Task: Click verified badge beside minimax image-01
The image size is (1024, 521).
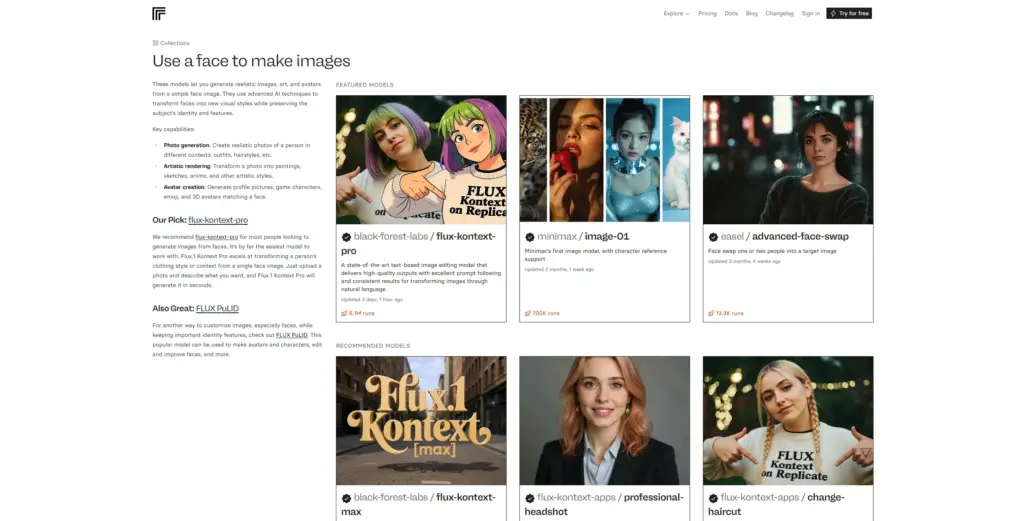Action: coord(530,237)
